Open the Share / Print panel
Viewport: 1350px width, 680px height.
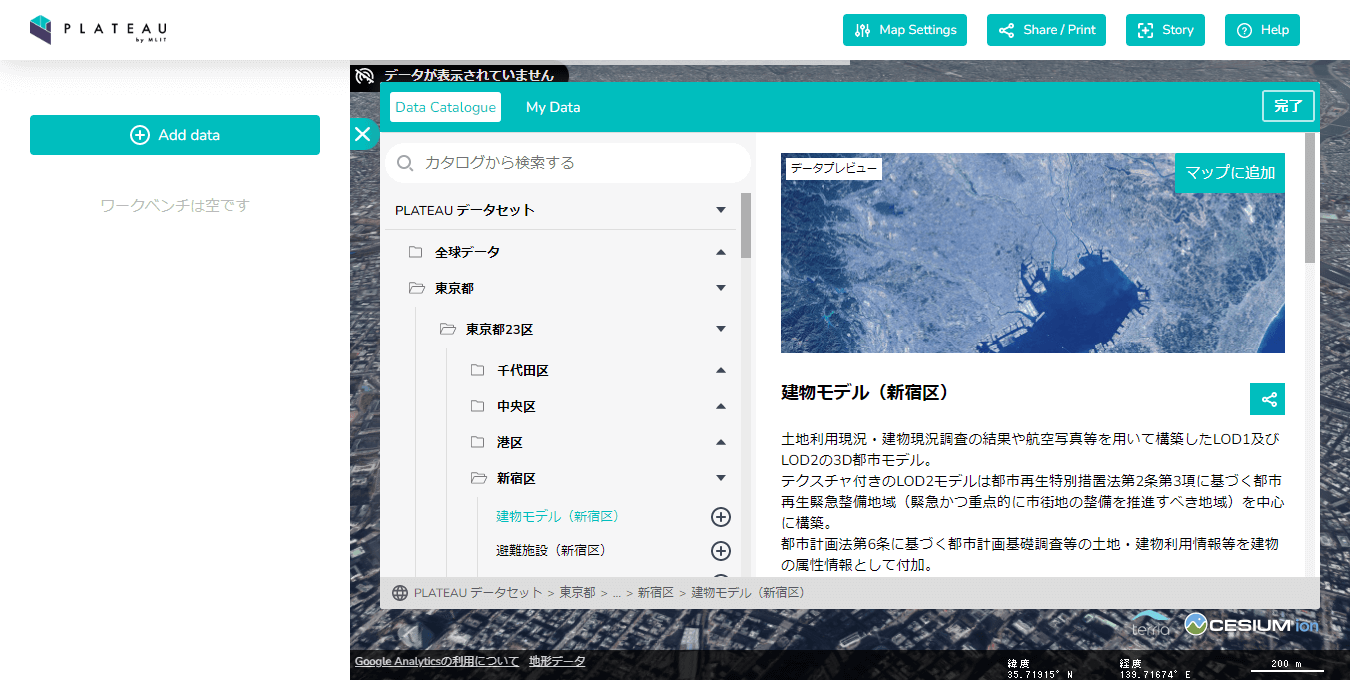click(x=1047, y=30)
